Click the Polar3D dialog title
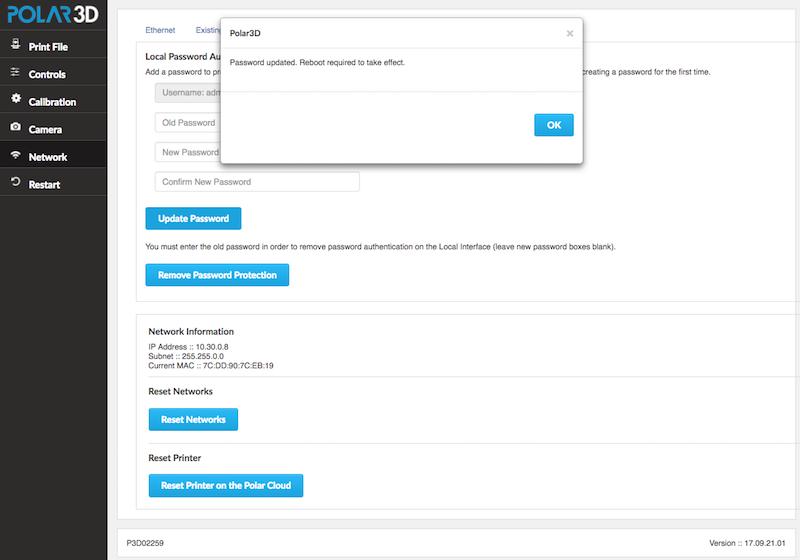This screenshot has width=800, height=560. (x=245, y=33)
